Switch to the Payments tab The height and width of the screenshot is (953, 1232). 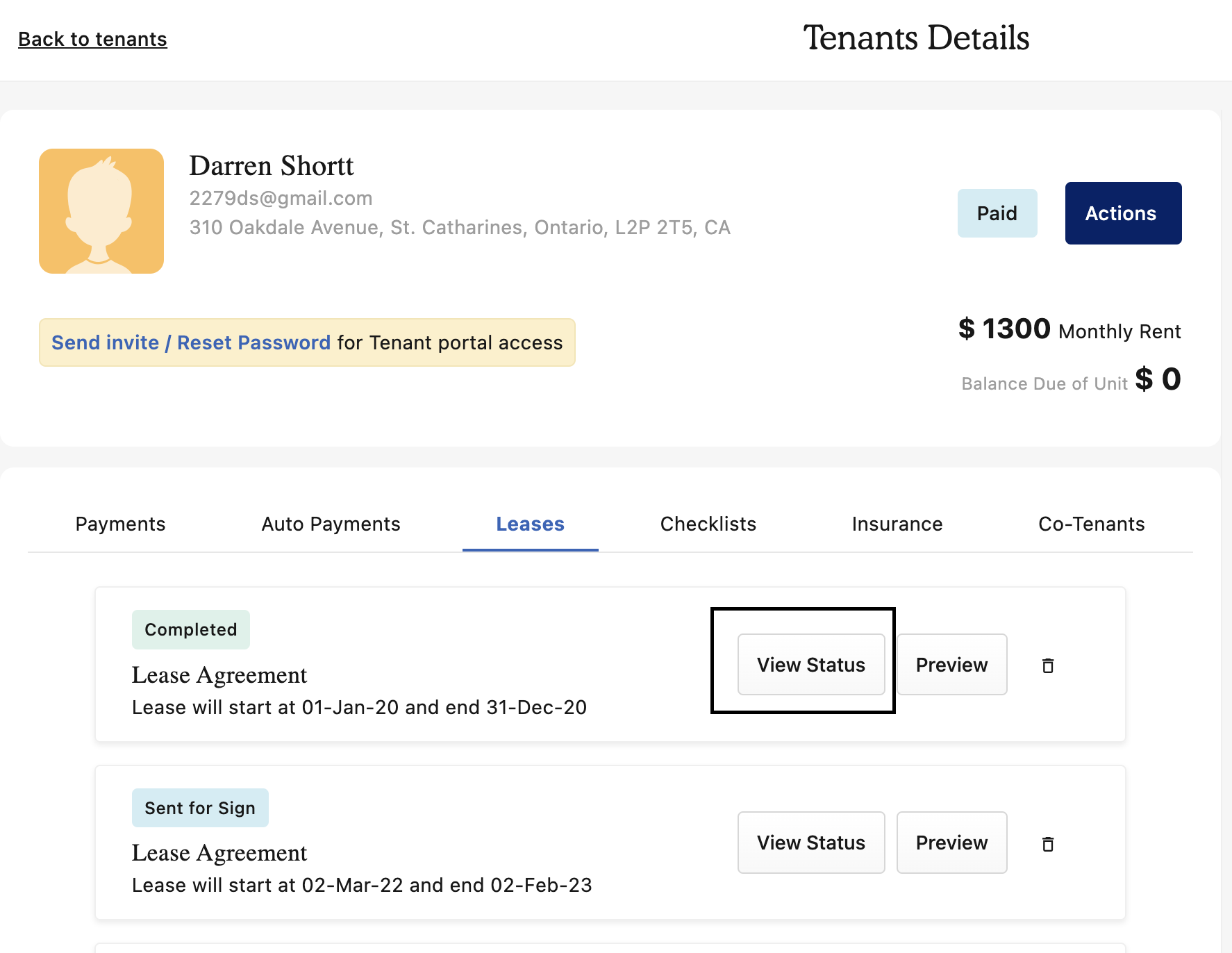click(x=120, y=524)
